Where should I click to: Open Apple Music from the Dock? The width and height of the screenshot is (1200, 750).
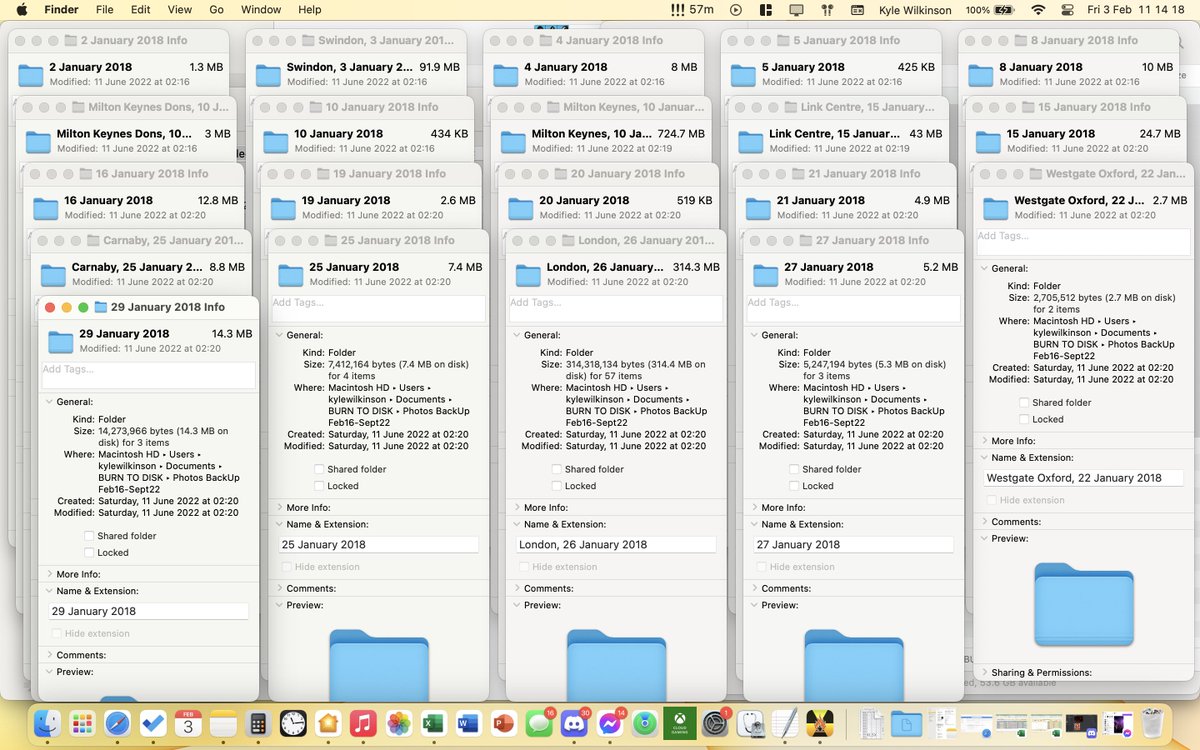364,722
